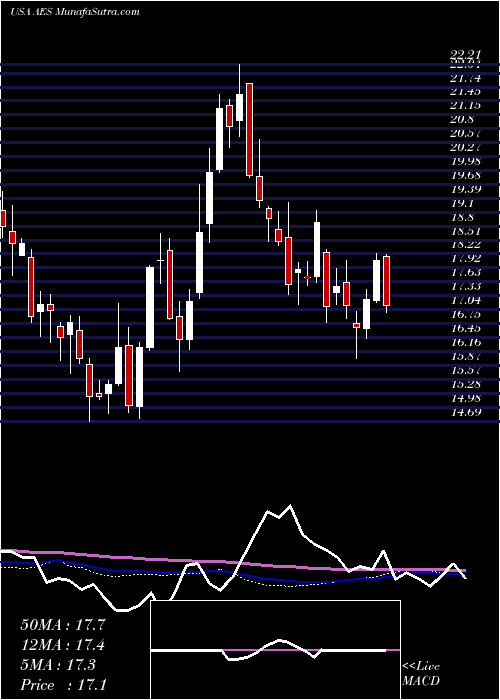Click the 17.04 price axis label
500x700 pixels.
pos(465,300)
